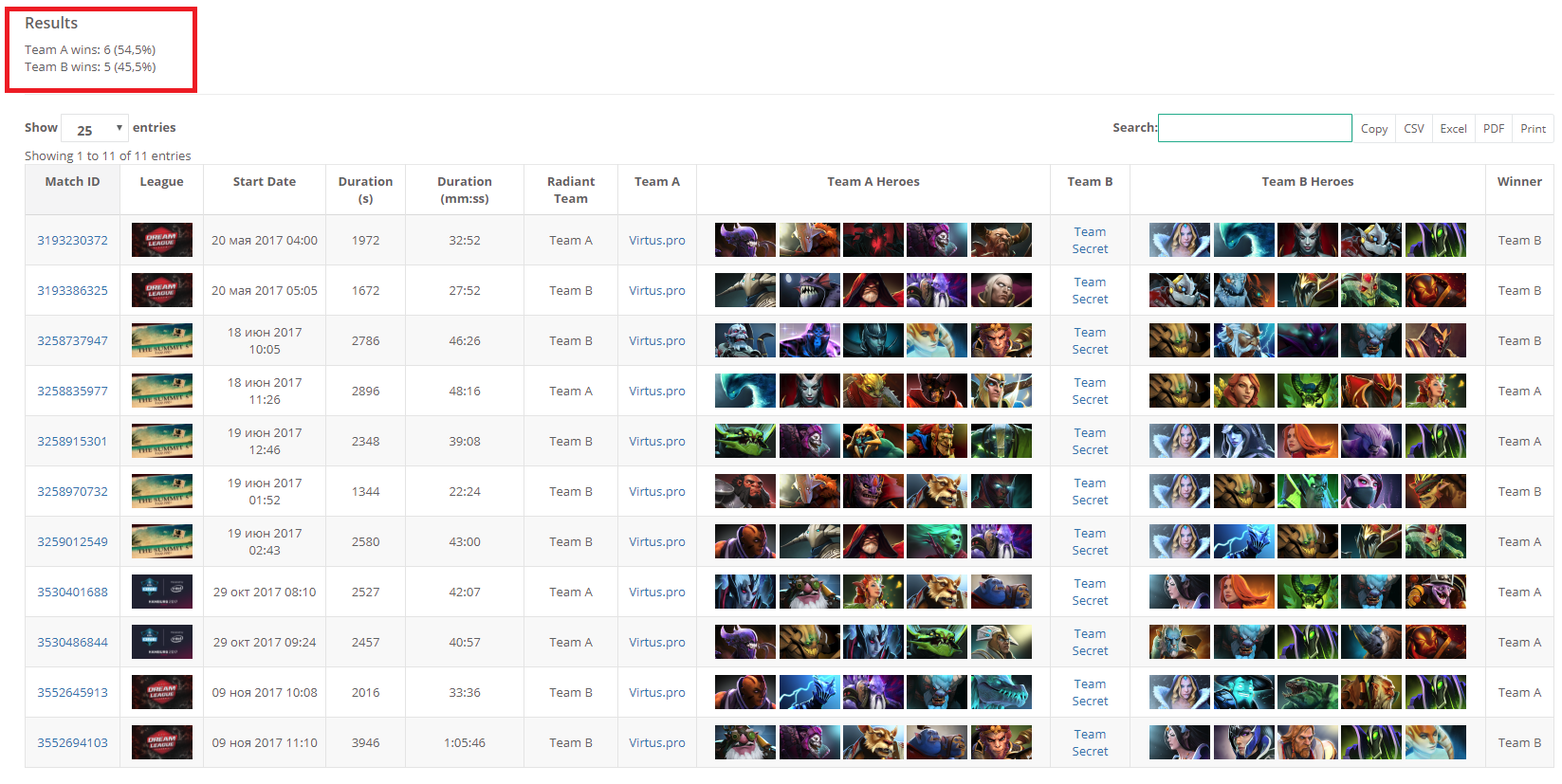
Task: Click last Team A hero in match 3193230372
Action: tap(1002, 240)
